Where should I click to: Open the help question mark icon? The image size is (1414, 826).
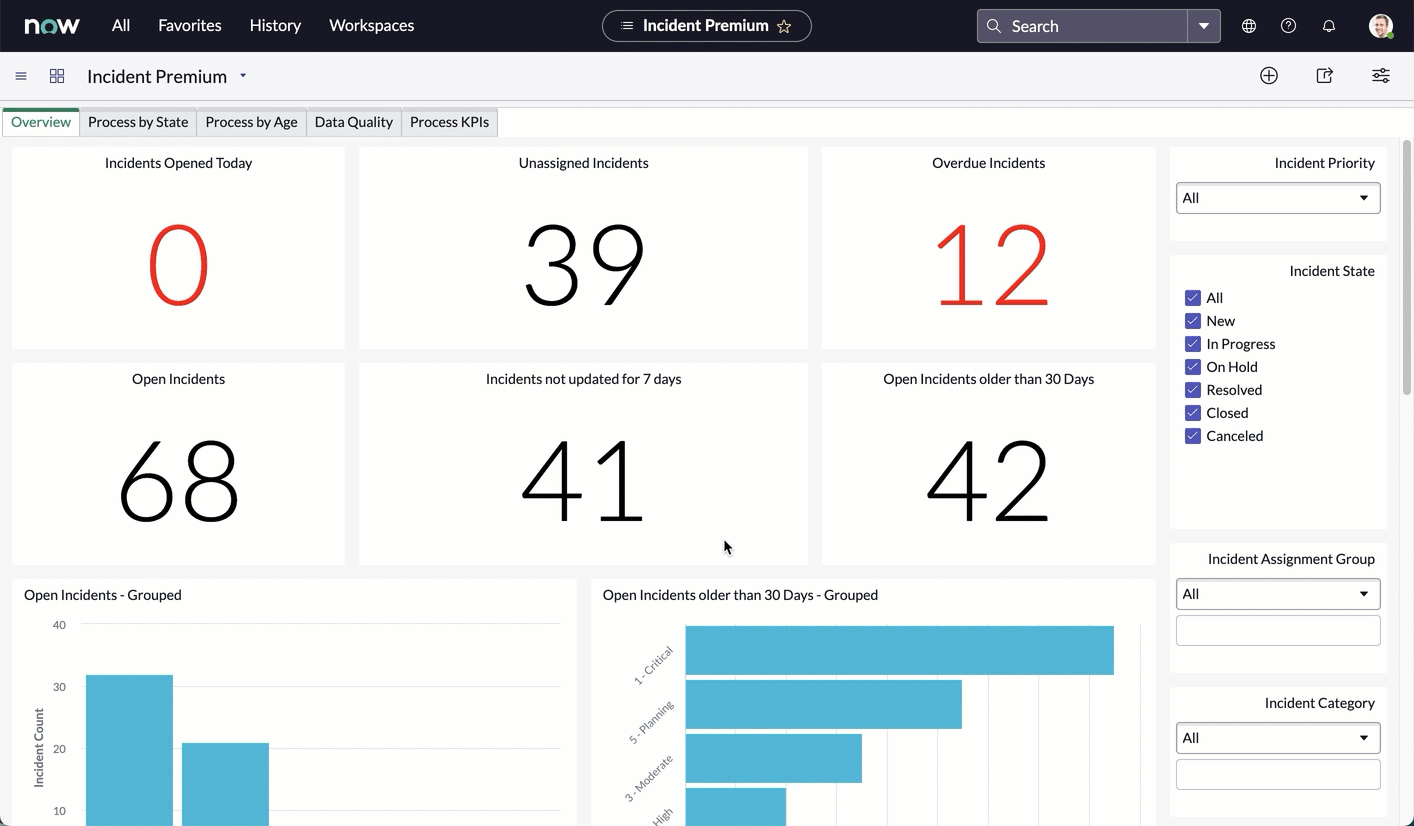coord(1289,26)
